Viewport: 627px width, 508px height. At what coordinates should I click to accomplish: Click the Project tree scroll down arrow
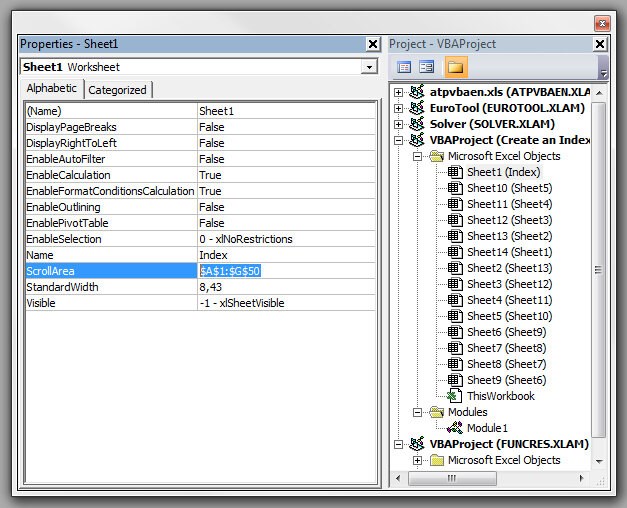click(x=599, y=461)
